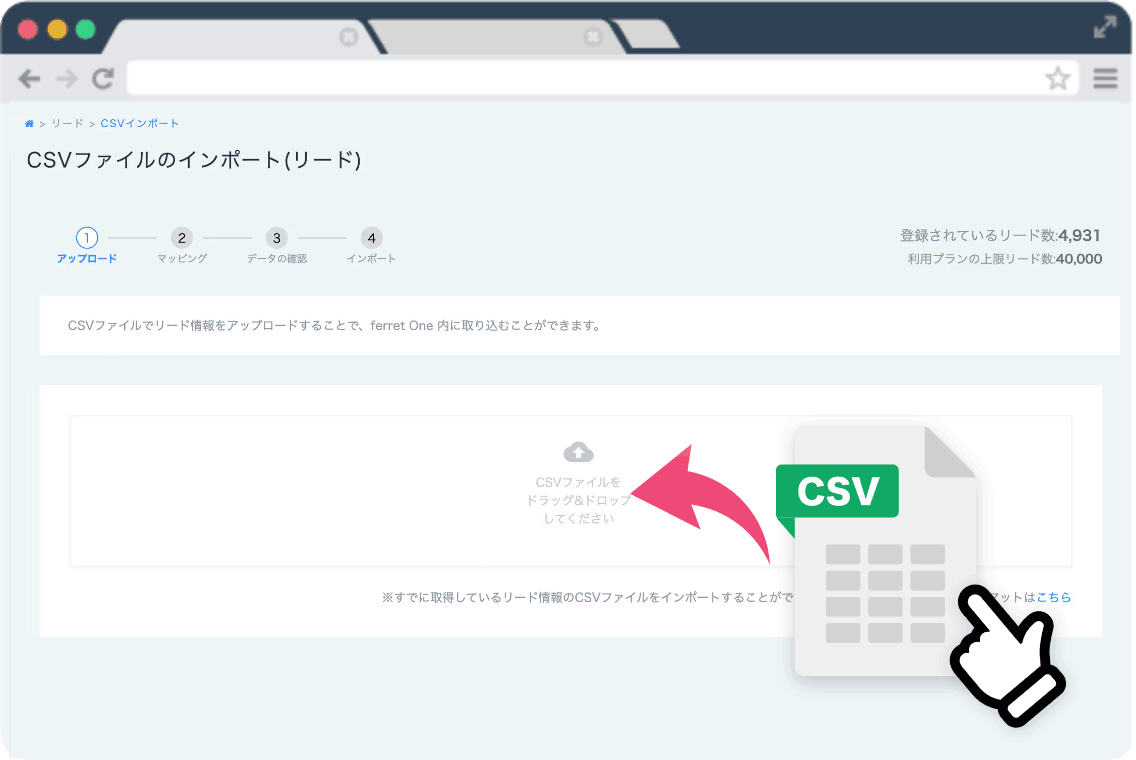Open the こちら format link
The image size is (1136, 760).
(x=1053, y=597)
